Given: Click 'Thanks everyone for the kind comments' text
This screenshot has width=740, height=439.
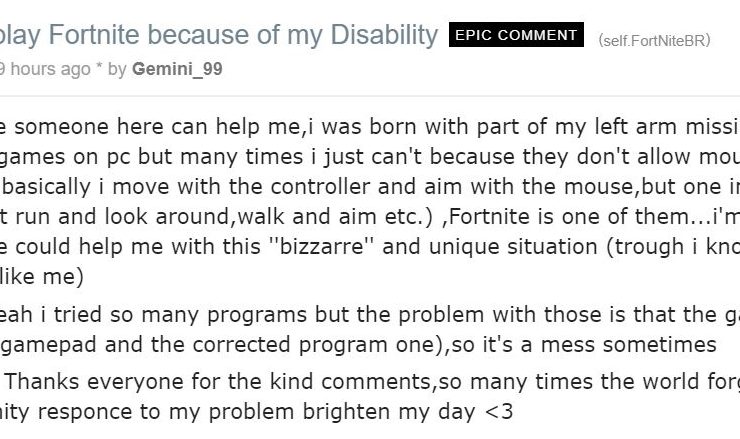Looking at the screenshot, I should coord(221,381).
